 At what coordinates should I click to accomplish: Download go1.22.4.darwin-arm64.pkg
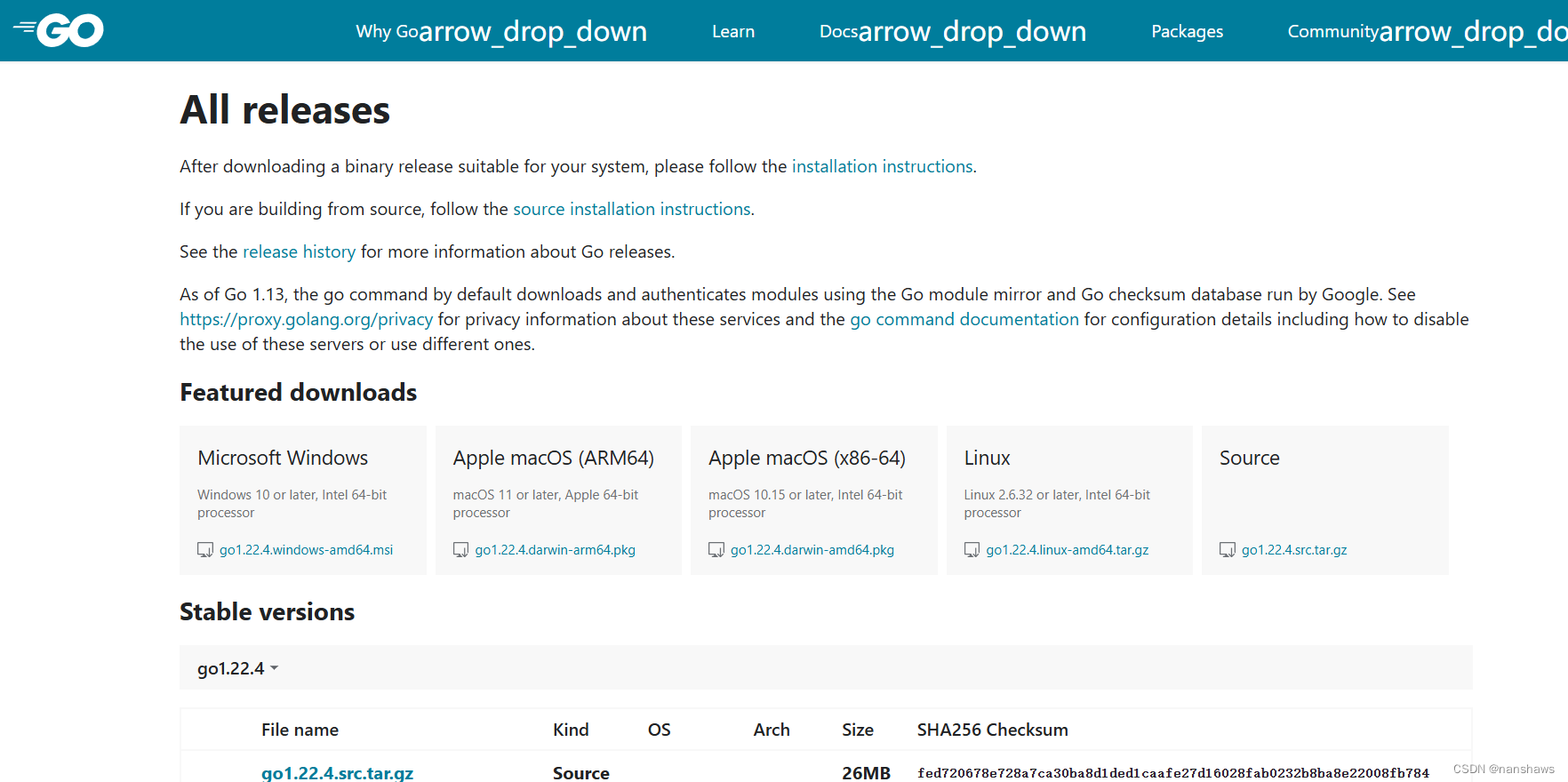556,550
